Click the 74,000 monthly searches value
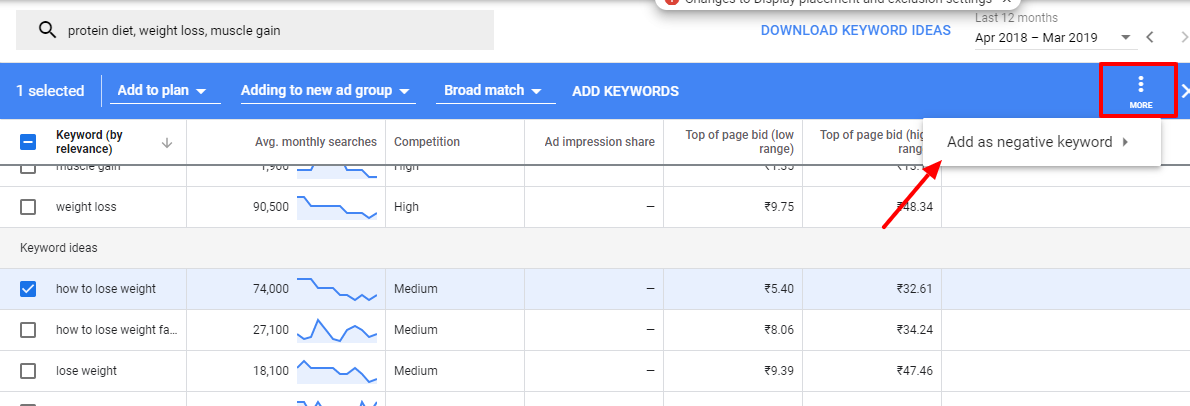The height and width of the screenshot is (406, 1190). (271, 288)
